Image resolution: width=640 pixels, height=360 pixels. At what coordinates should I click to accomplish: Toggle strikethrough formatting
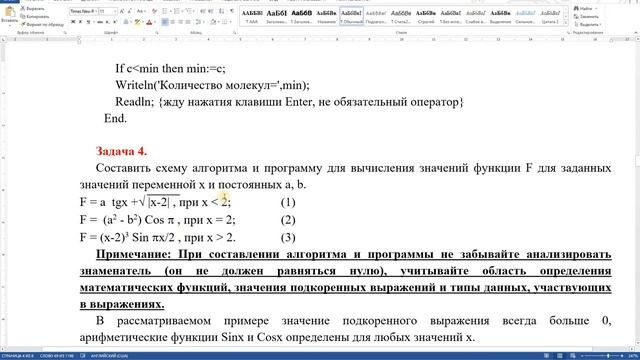pos(100,22)
